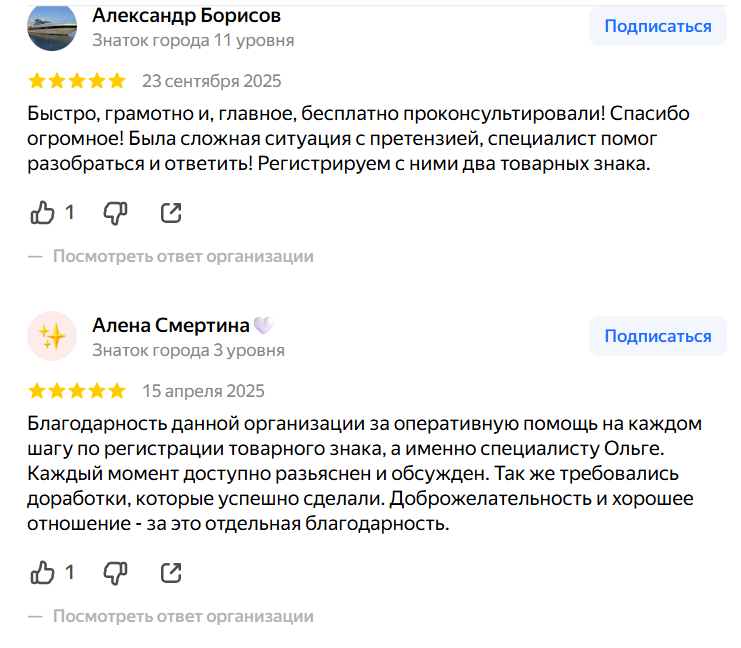Viewport: 741px width, 648px height.
Task: Open Александр Борисов's profile name link
Action: [x=186, y=15]
